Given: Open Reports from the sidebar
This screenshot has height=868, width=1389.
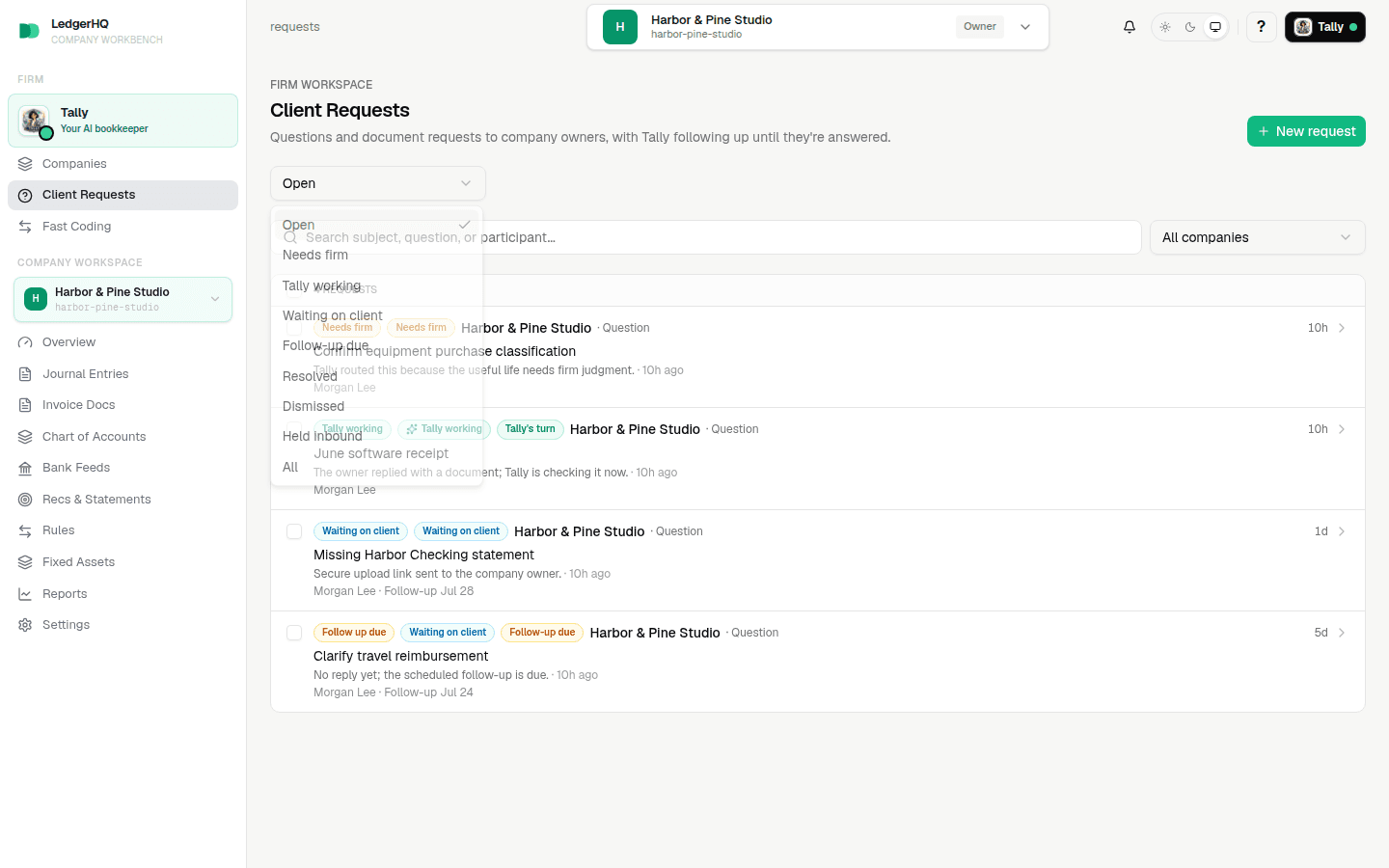Looking at the screenshot, I should 123,594.
